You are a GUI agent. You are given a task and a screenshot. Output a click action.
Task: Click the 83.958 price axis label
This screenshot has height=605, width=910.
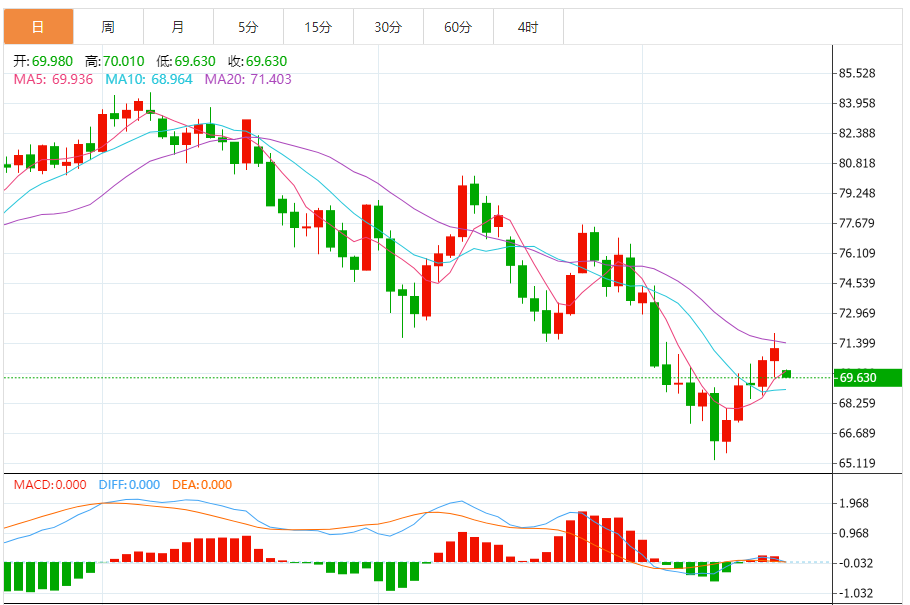click(857, 103)
